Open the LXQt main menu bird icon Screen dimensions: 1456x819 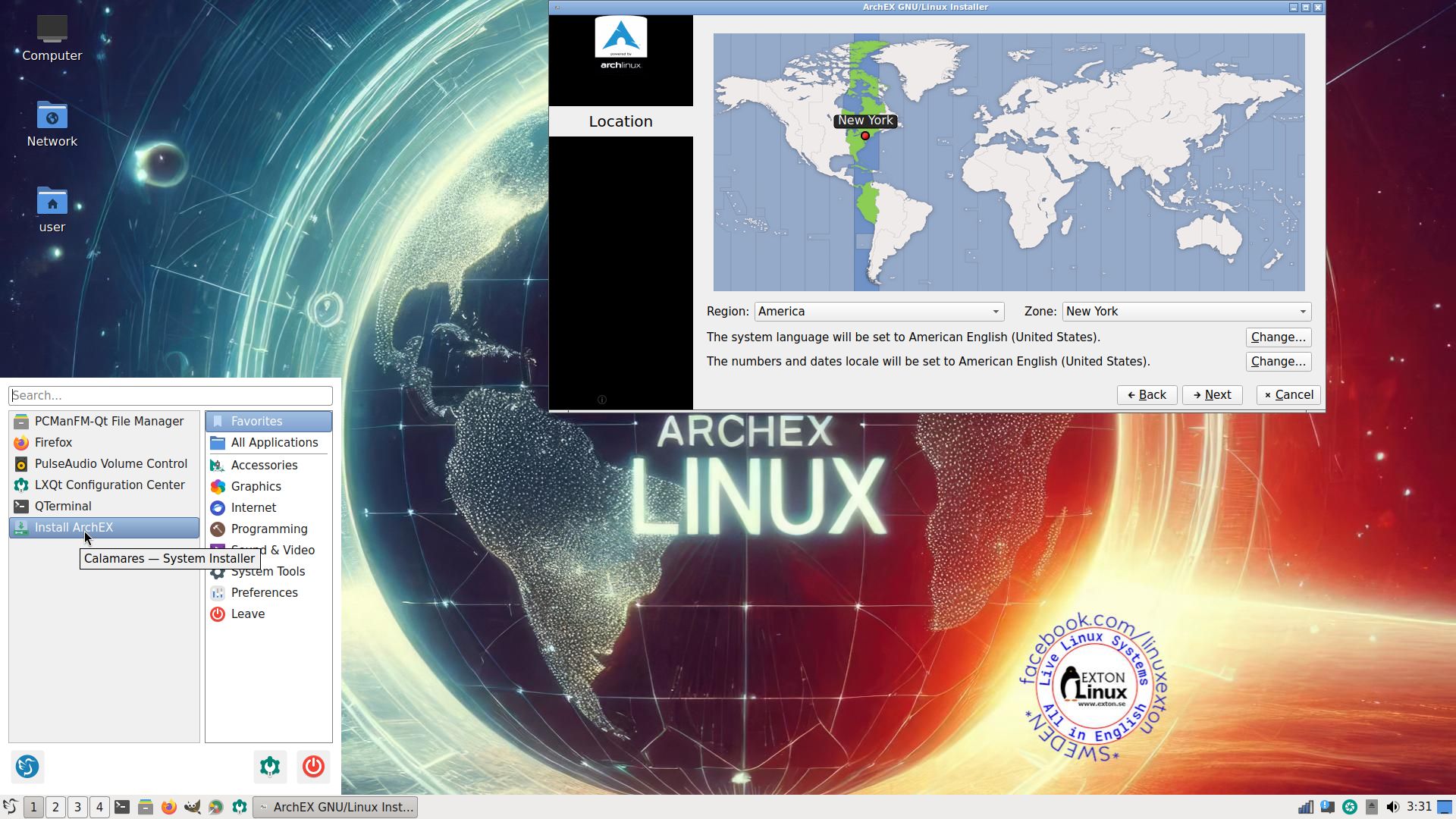click(x=11, y=807)
